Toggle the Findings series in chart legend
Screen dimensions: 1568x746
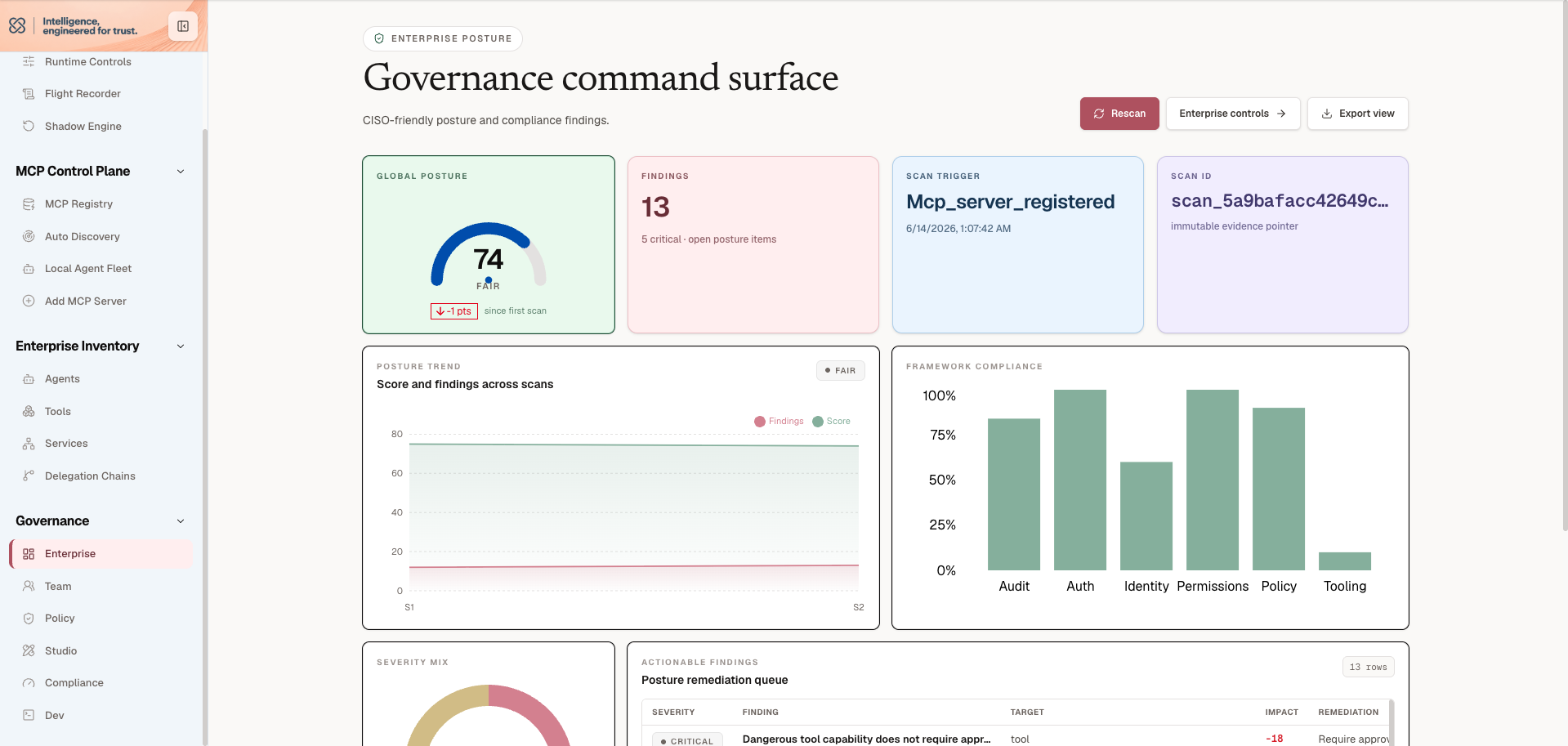[x=779, y=422]
